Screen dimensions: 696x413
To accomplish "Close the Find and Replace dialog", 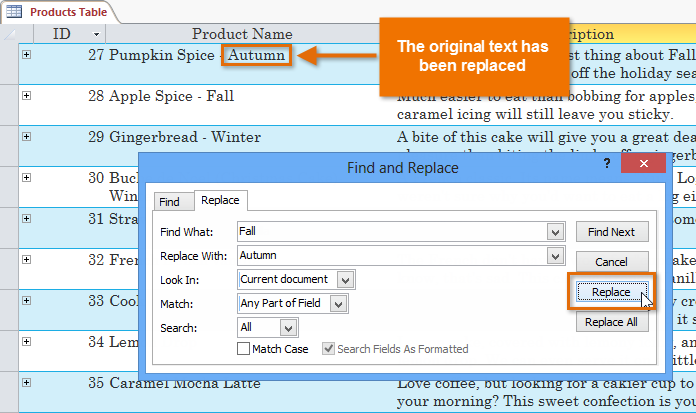I will [644, 163].
